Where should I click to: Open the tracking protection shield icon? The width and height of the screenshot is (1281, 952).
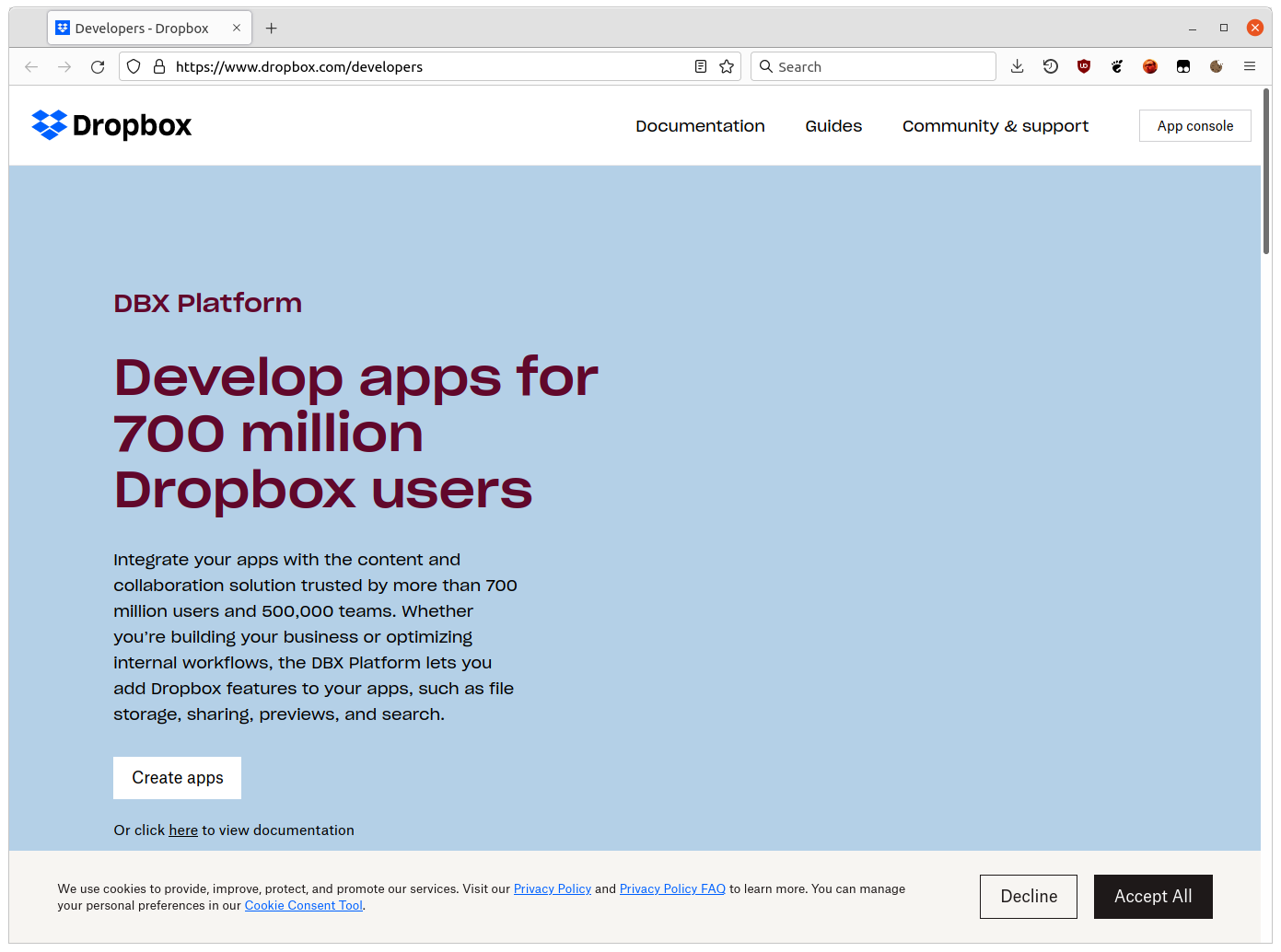134,66
